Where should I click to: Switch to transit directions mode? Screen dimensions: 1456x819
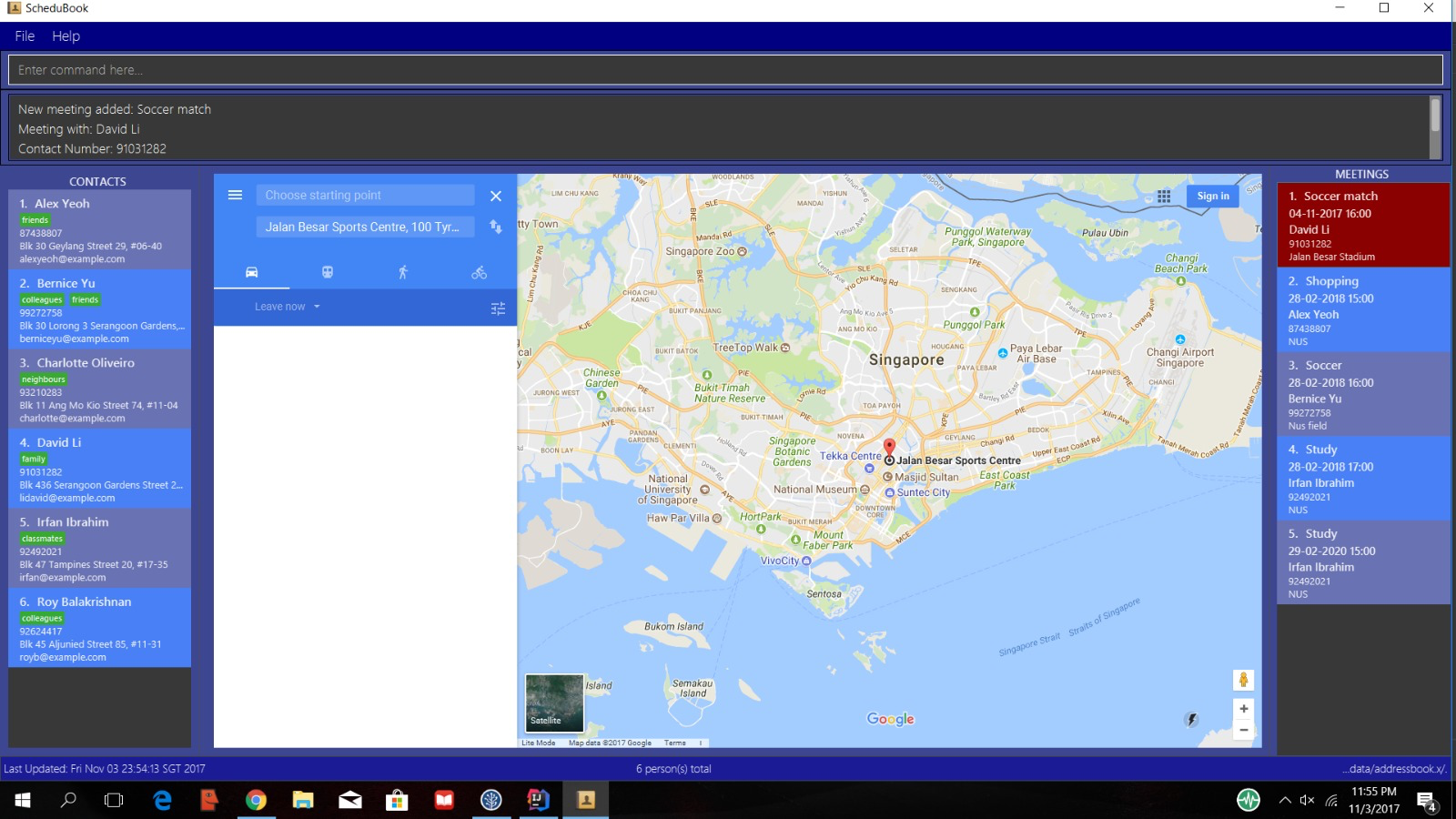point(327,271)
